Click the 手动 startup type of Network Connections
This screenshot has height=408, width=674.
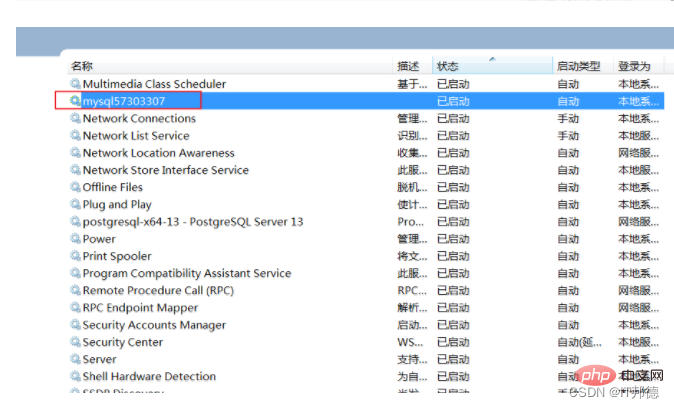click(568, 118)
